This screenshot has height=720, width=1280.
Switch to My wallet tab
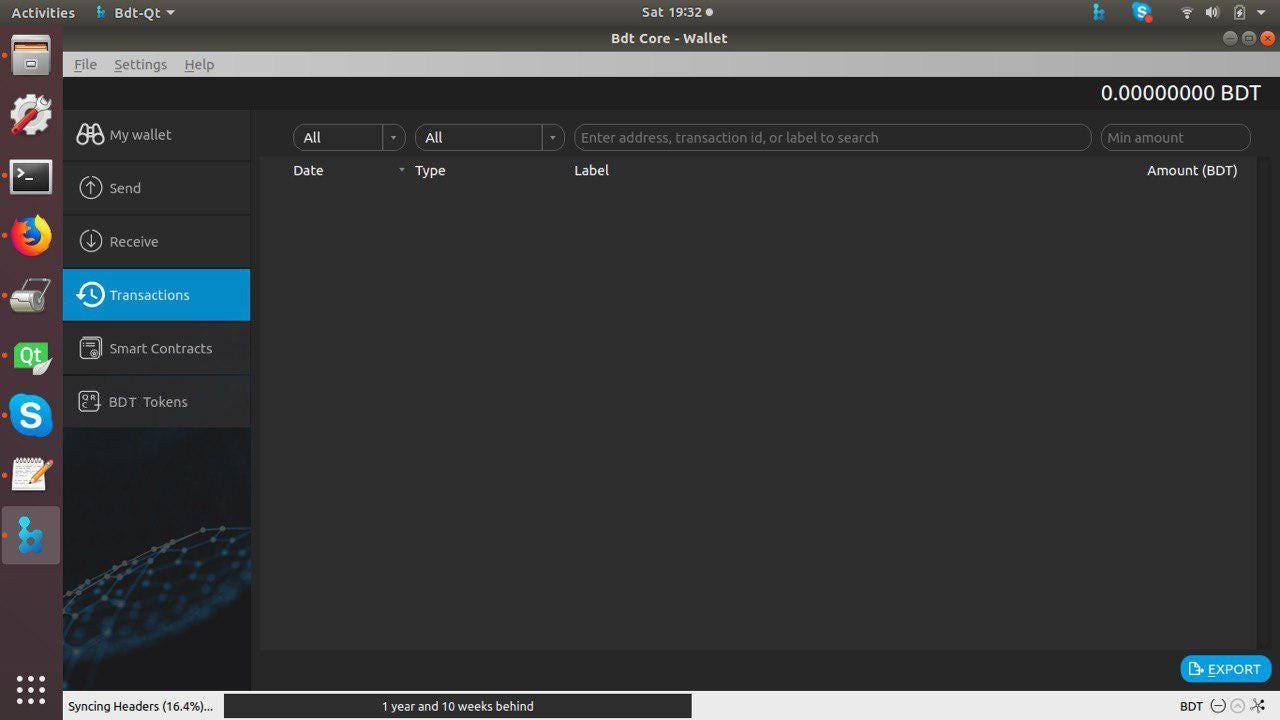coord(156,135)
